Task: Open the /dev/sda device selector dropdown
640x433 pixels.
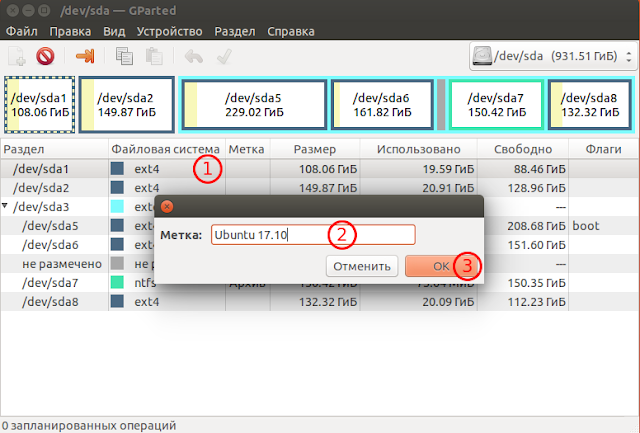Action: (553, 56)
